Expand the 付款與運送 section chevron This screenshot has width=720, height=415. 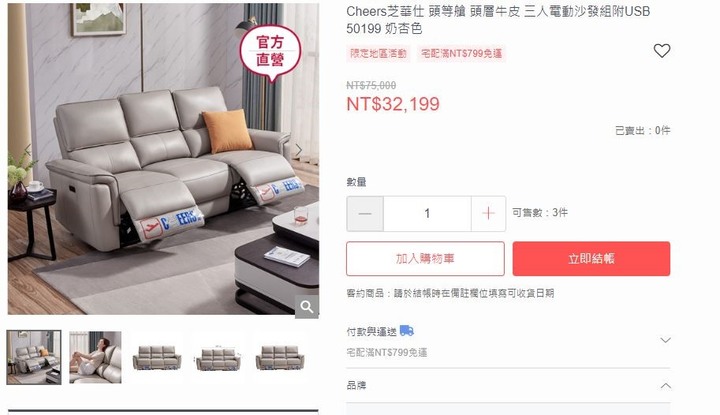(665, 340)
